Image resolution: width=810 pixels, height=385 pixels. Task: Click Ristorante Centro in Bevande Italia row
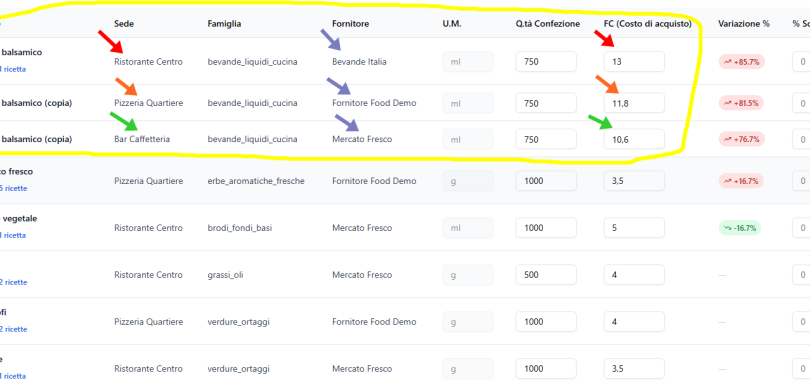(148, 61)
